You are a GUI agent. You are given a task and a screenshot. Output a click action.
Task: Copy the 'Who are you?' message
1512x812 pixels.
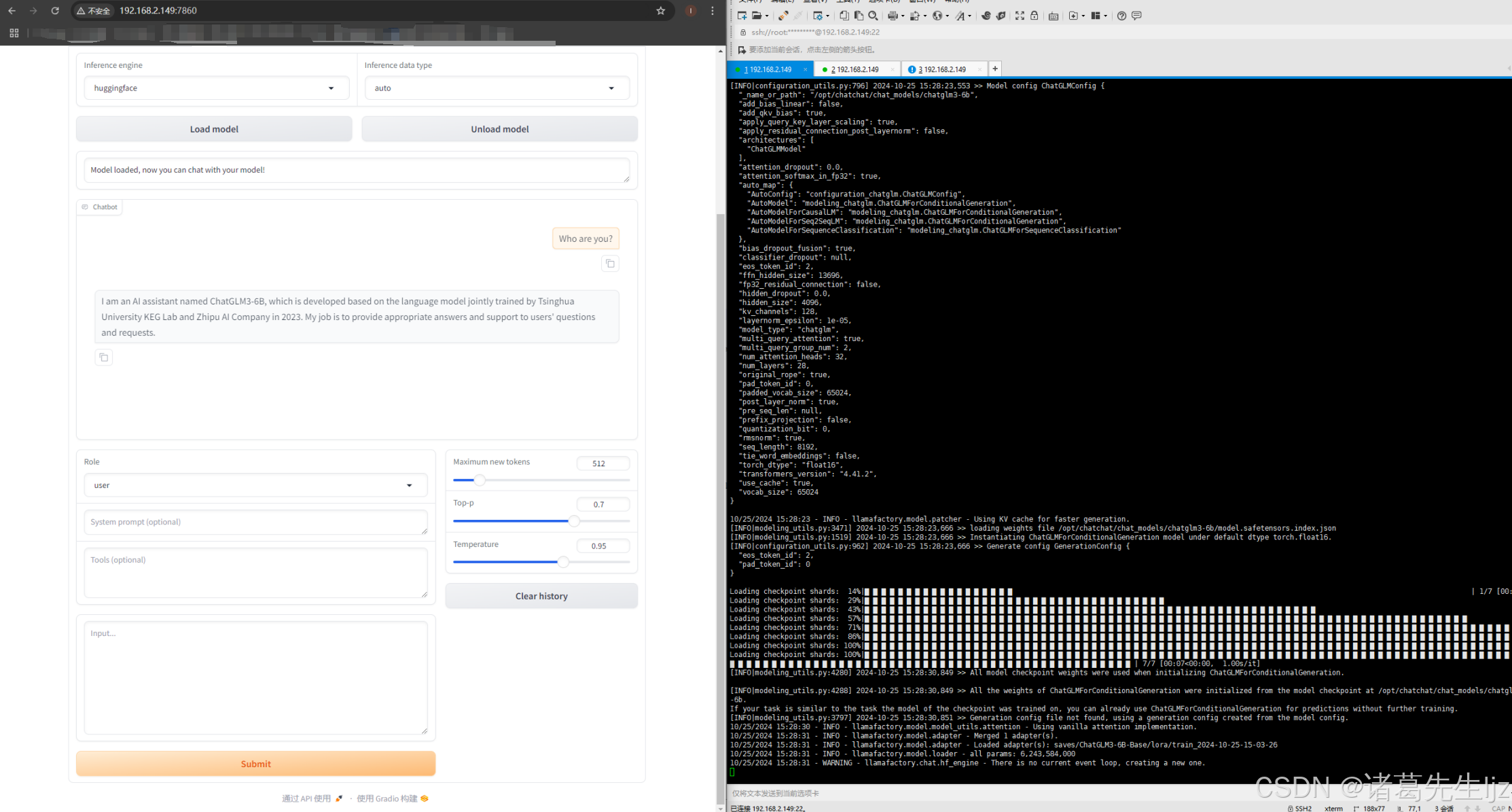click(x=610, y=264)
